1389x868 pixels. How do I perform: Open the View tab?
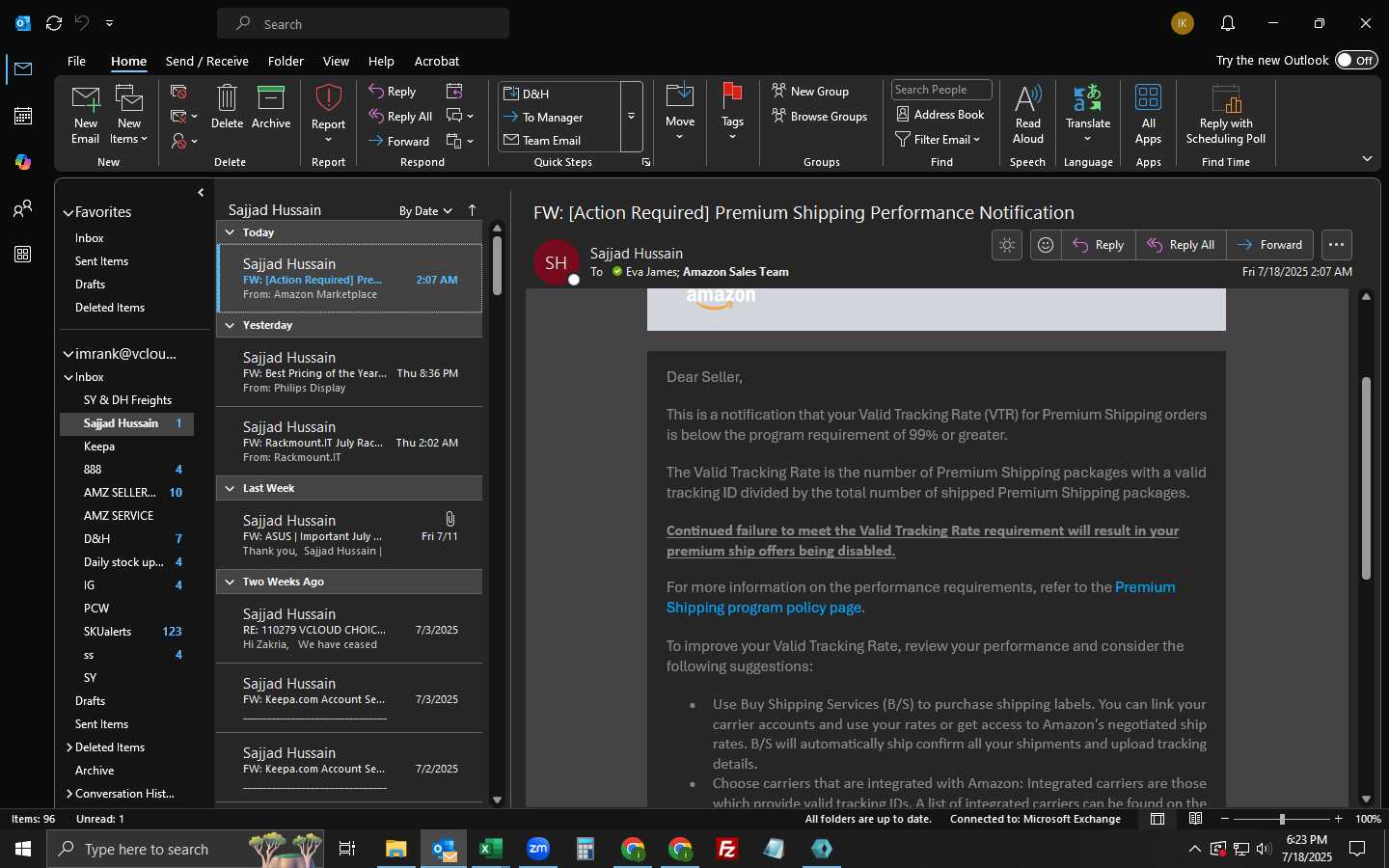336,61
